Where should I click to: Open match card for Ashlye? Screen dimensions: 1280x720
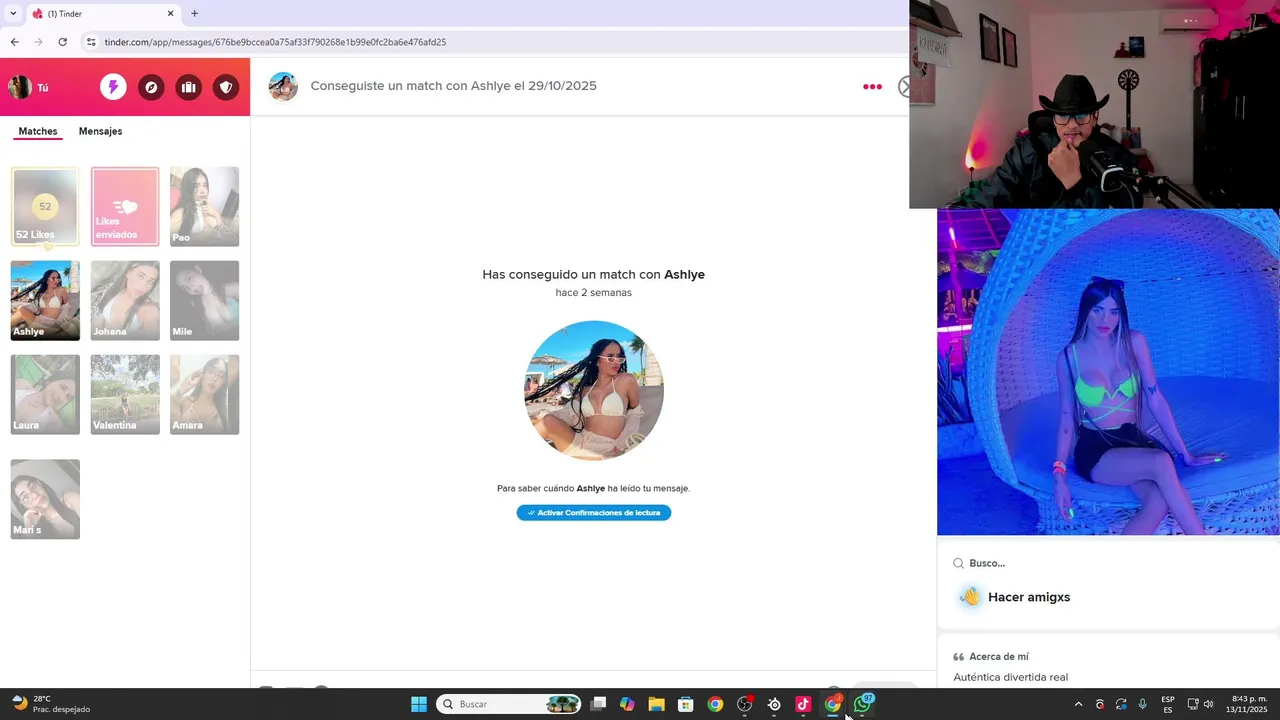pos(45,300)
